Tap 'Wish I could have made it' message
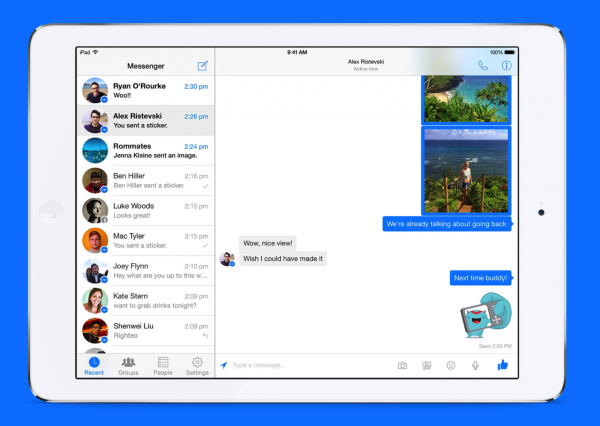 click(283, 259)
